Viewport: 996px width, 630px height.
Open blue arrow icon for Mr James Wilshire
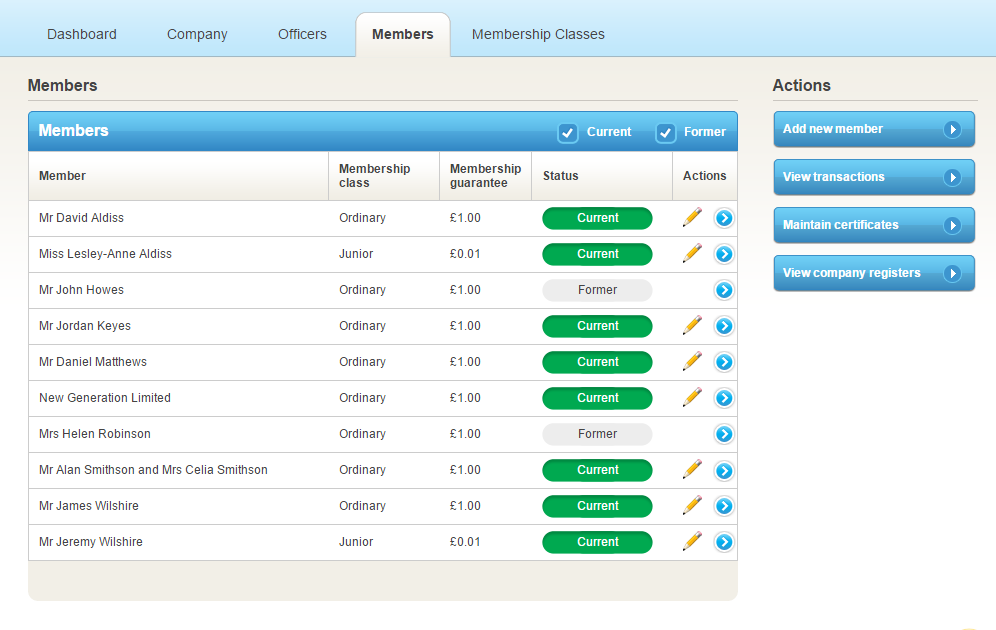tap(724, 506)
